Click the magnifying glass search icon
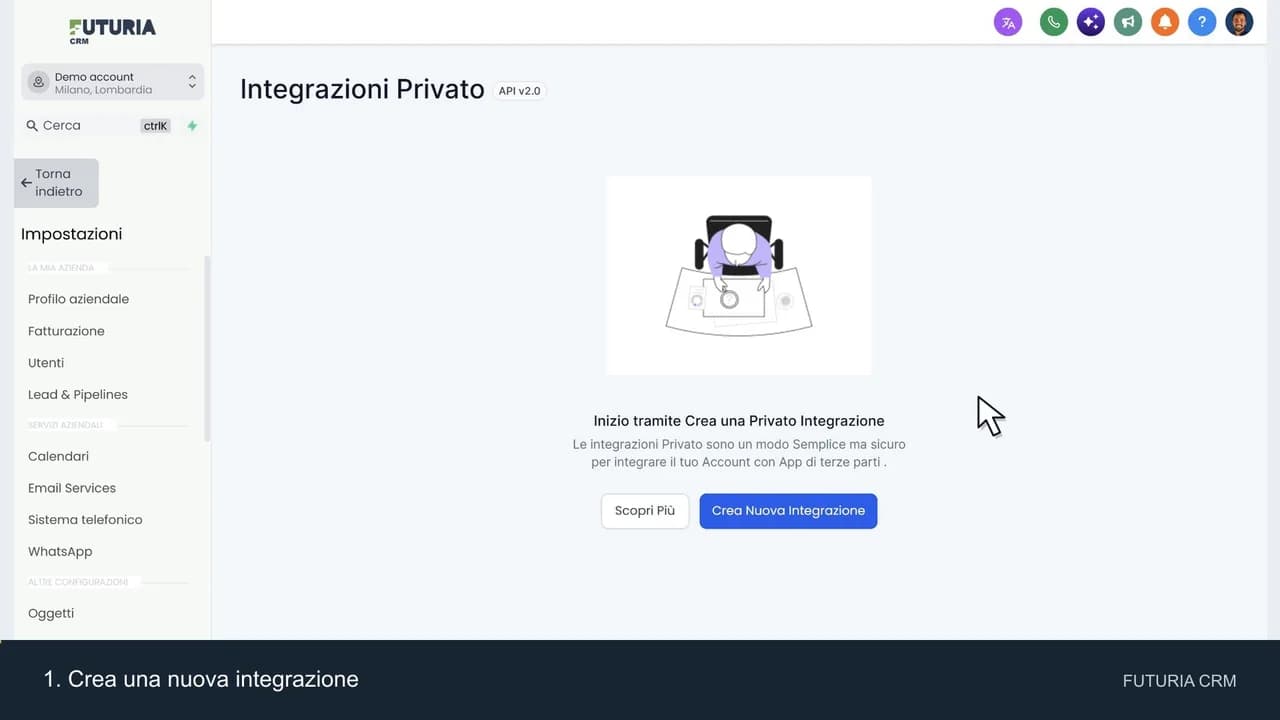Screen dimensions: 1280x720 pos(32,126)
